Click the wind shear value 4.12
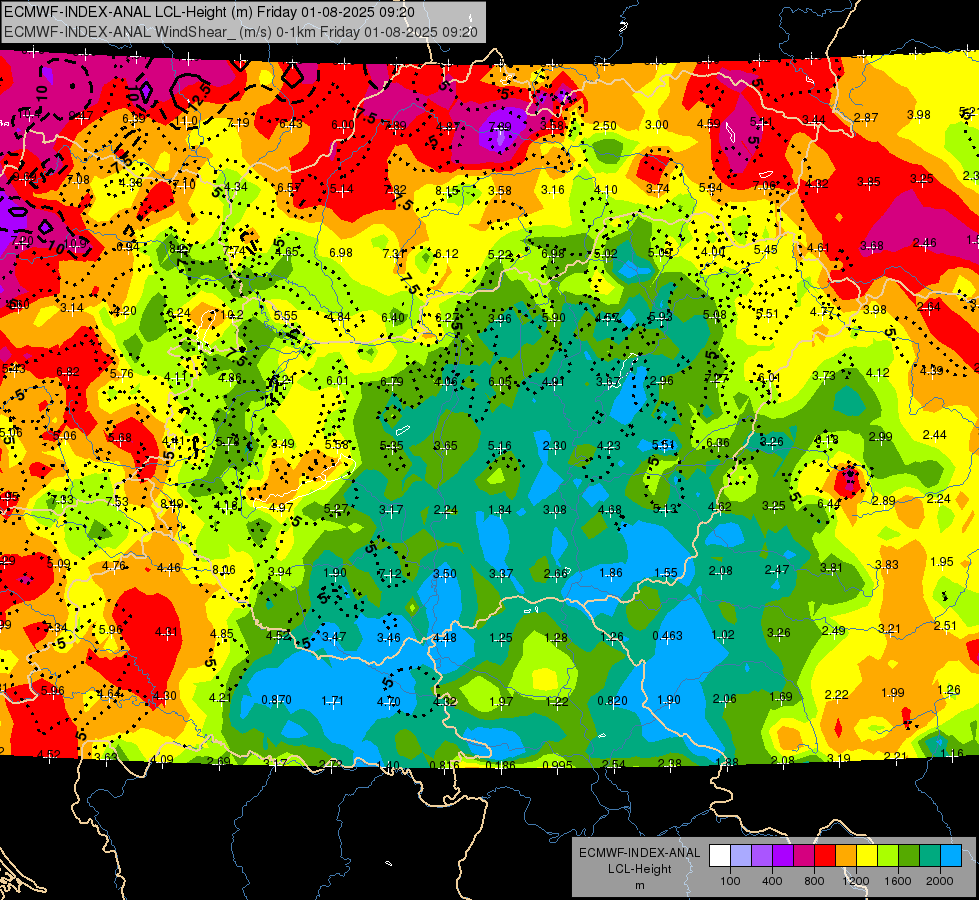The width and height of the screenshot is (979, 900). [x=877, y=373]
